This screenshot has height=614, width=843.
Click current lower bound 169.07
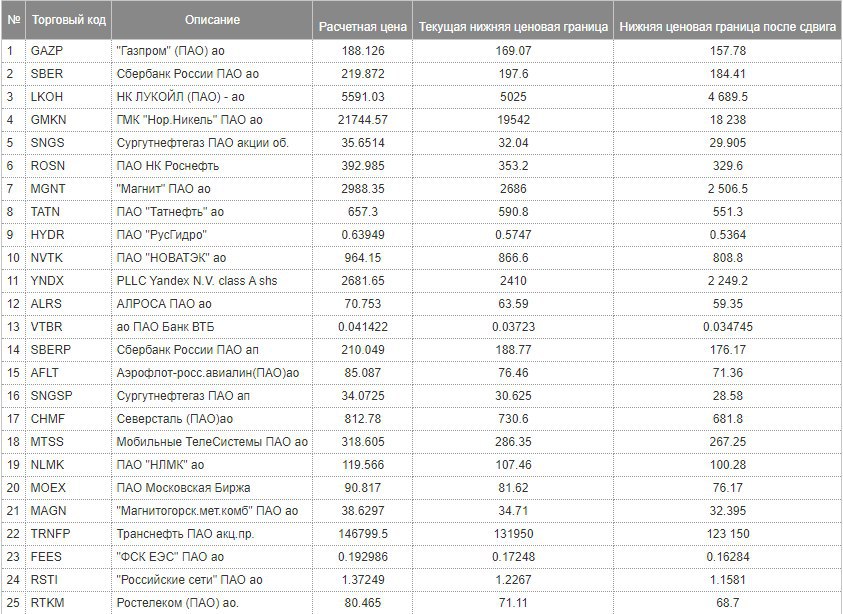click(x=513, y=51)
